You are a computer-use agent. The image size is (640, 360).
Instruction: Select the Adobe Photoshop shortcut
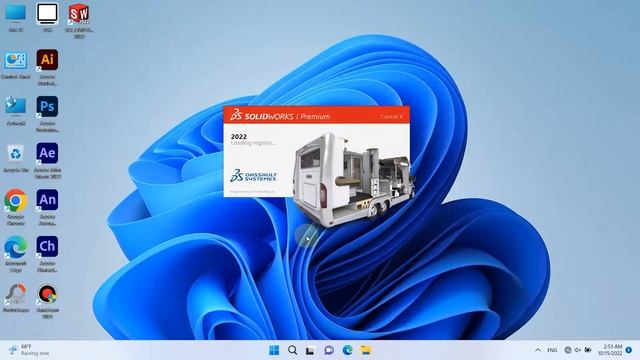point(47,114)
